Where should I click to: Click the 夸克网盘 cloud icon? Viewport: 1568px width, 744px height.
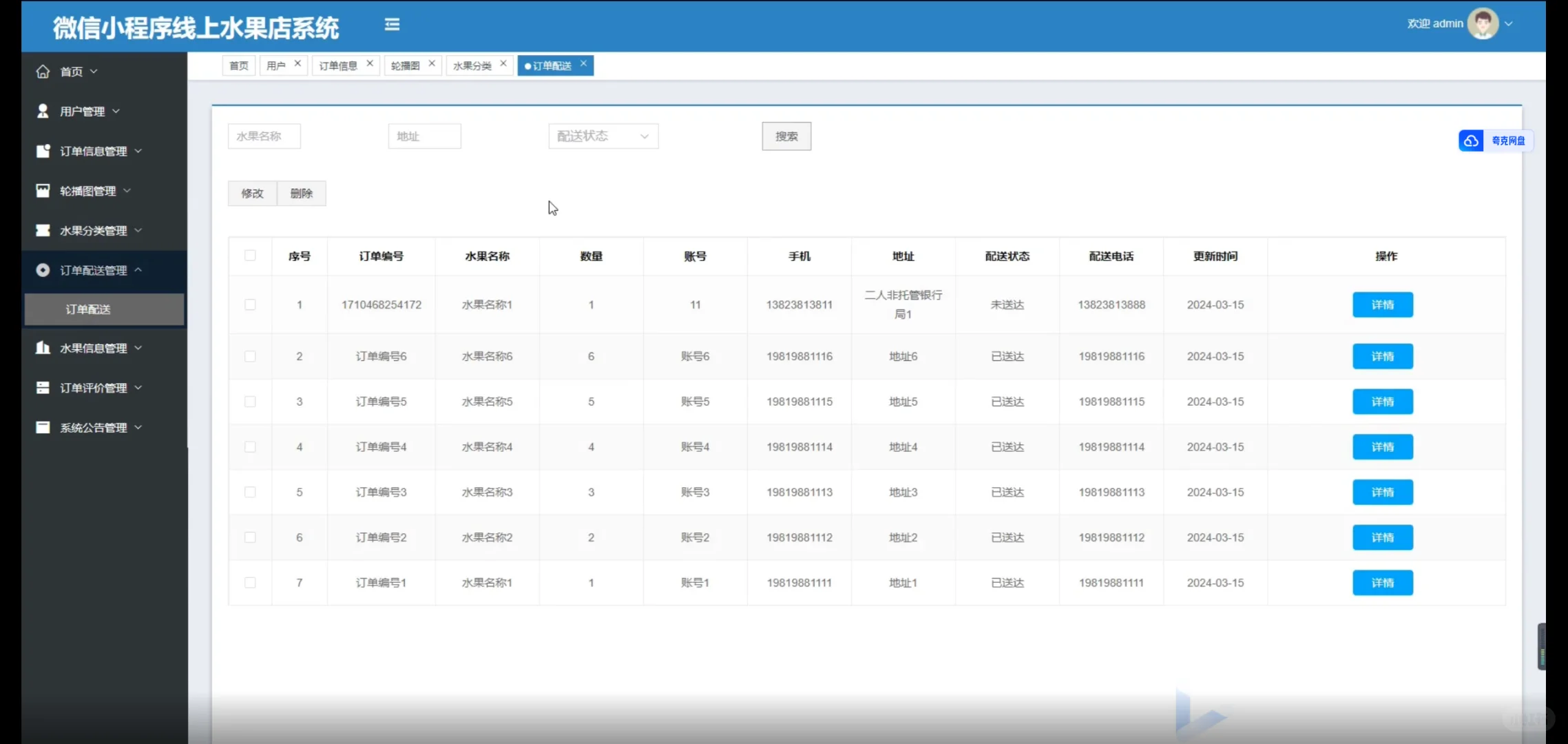(1472, 141)
